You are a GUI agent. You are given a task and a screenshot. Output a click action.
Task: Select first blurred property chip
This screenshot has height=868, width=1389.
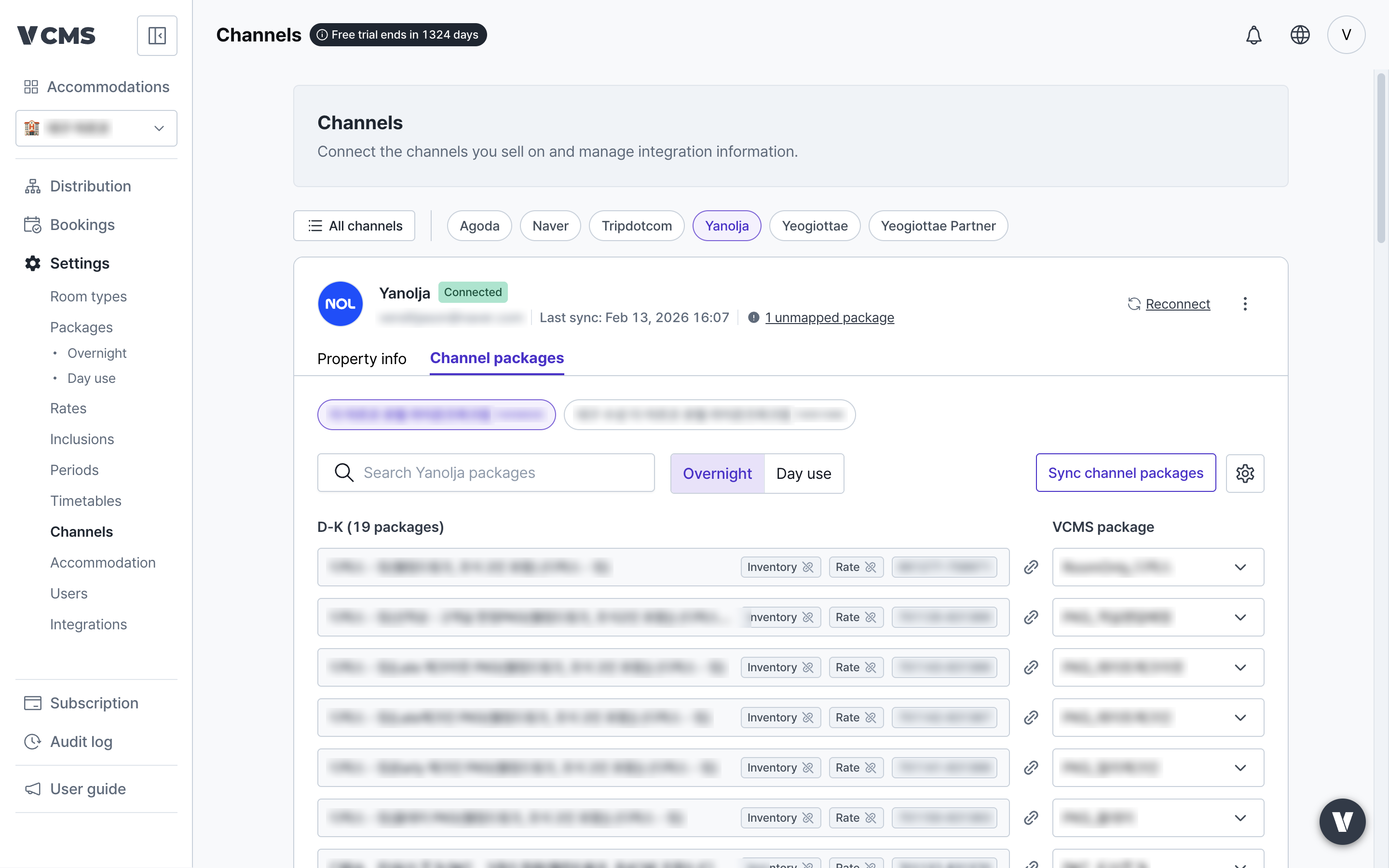[436, 415]
